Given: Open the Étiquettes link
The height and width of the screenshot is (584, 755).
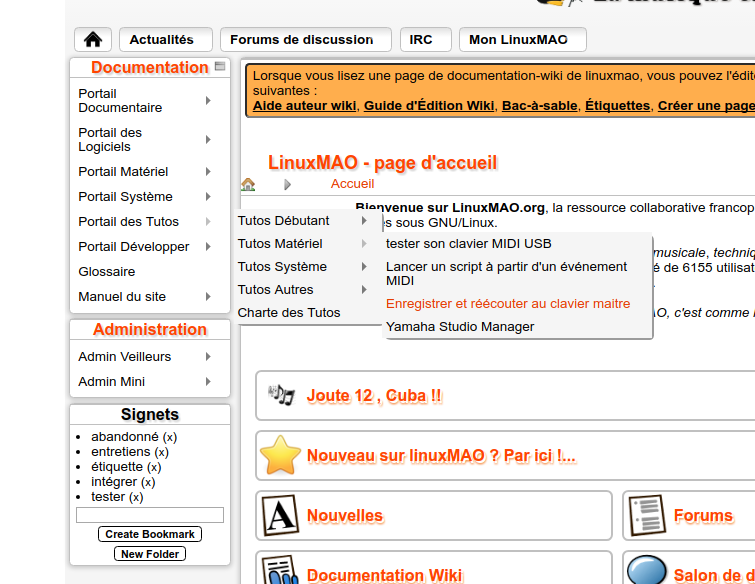Looking at the screenshot, I should click(617, 105).
